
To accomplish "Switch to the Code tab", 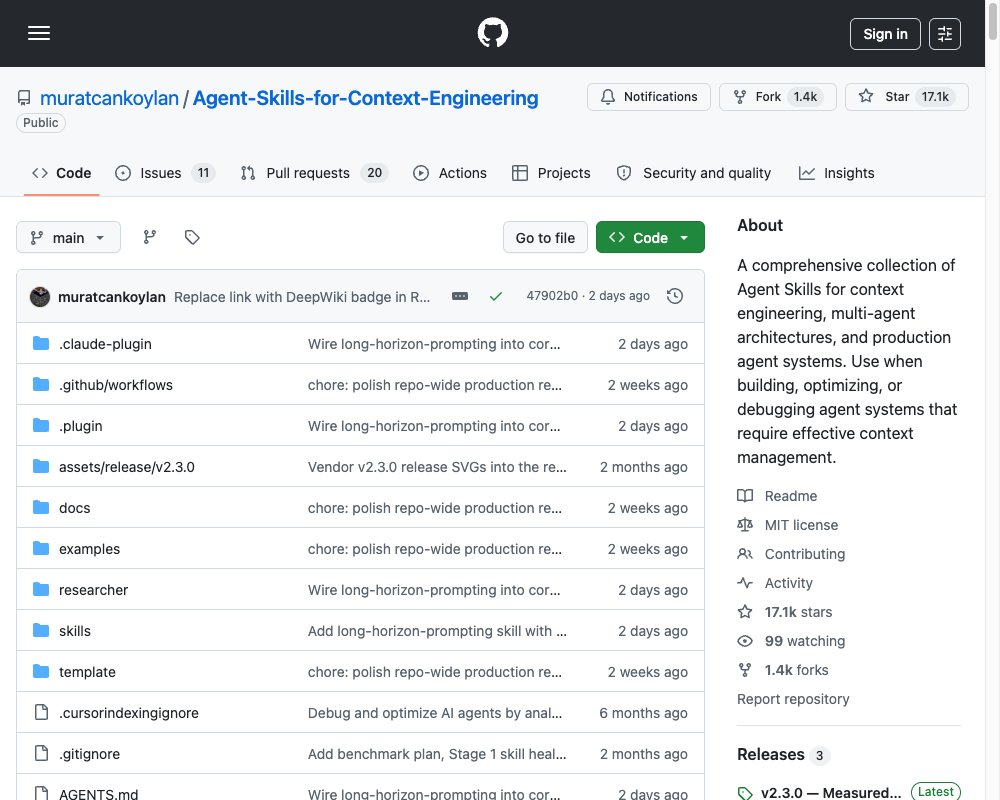I will coord(61,173).
